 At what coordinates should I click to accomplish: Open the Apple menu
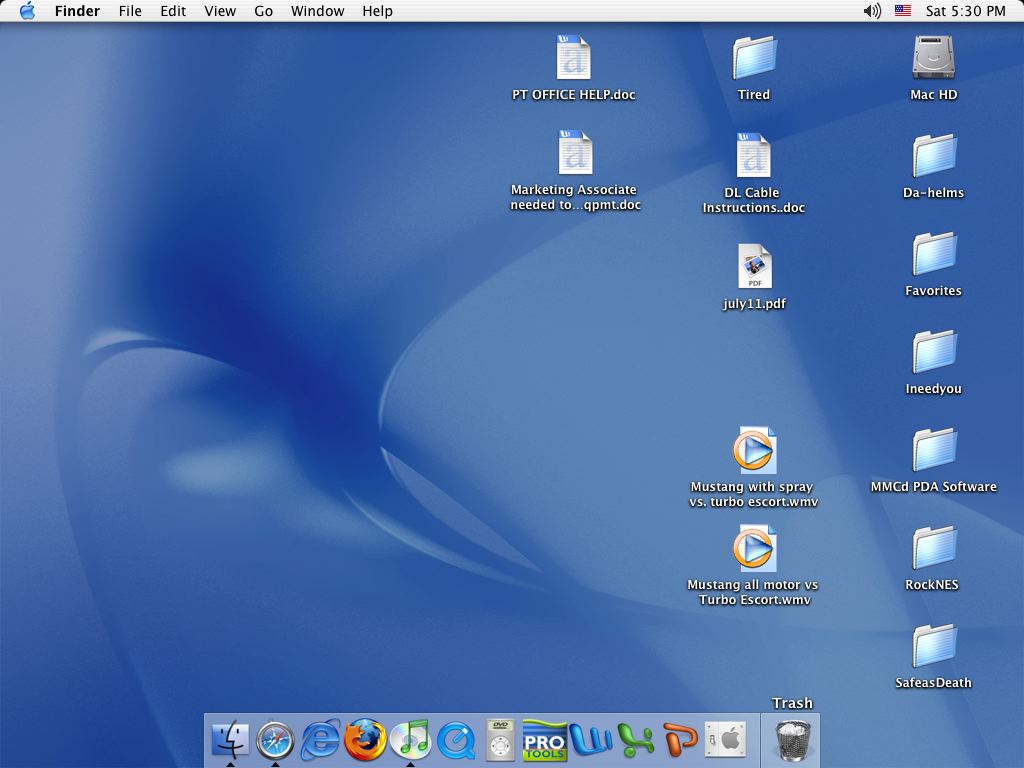coord(27,11)
